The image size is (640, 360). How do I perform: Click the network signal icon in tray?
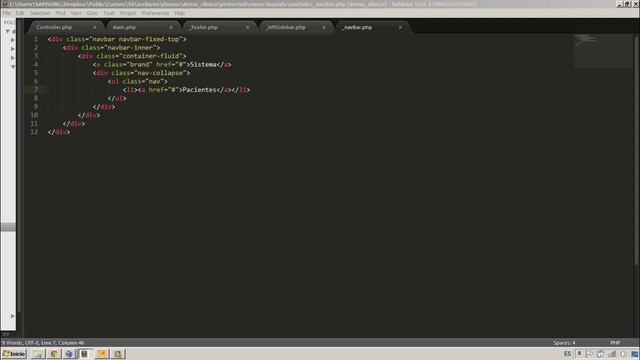[x=612, y=354]
